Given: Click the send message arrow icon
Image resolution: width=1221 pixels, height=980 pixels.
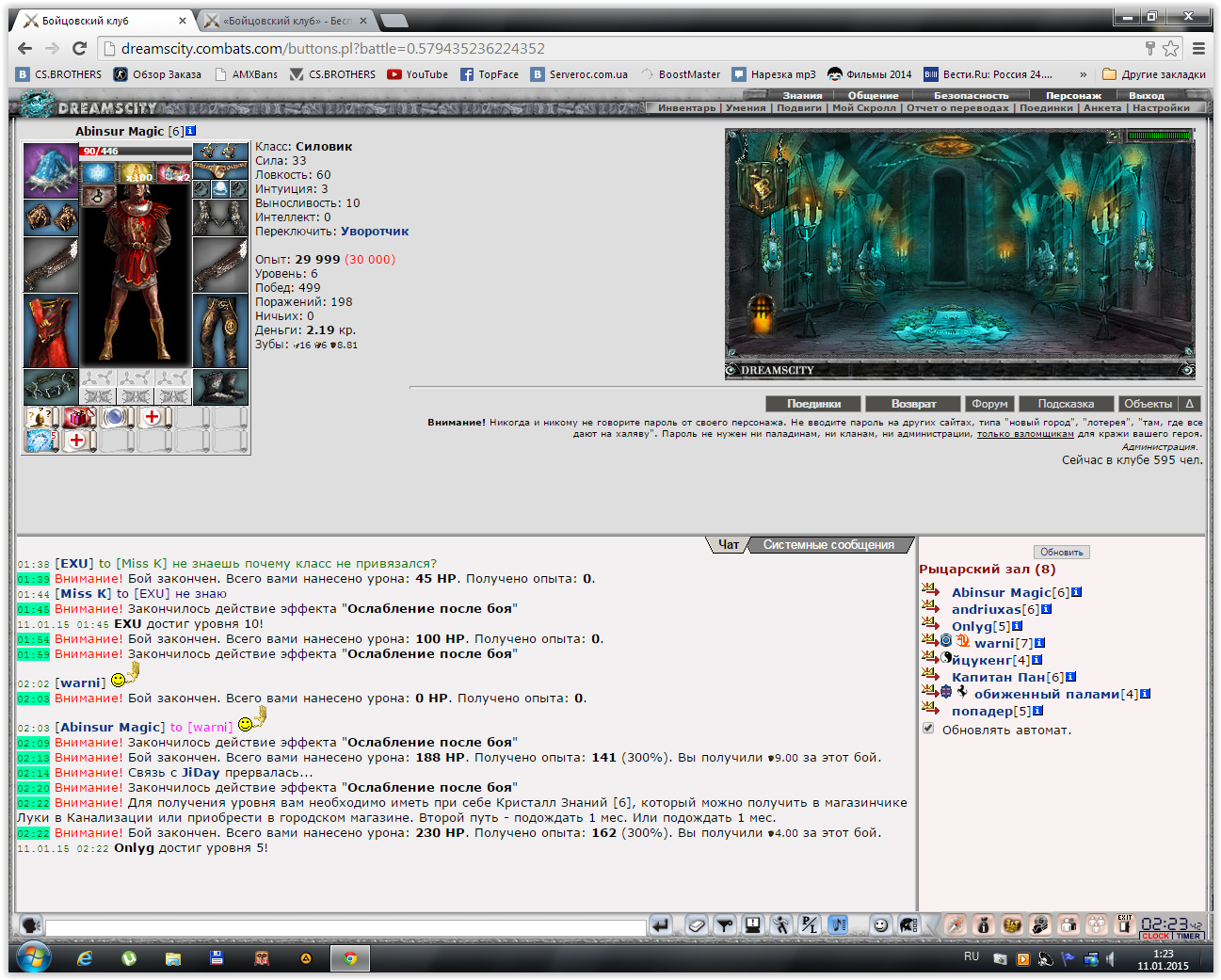Looking at the screenshot, I should click(x=661, y=925).
